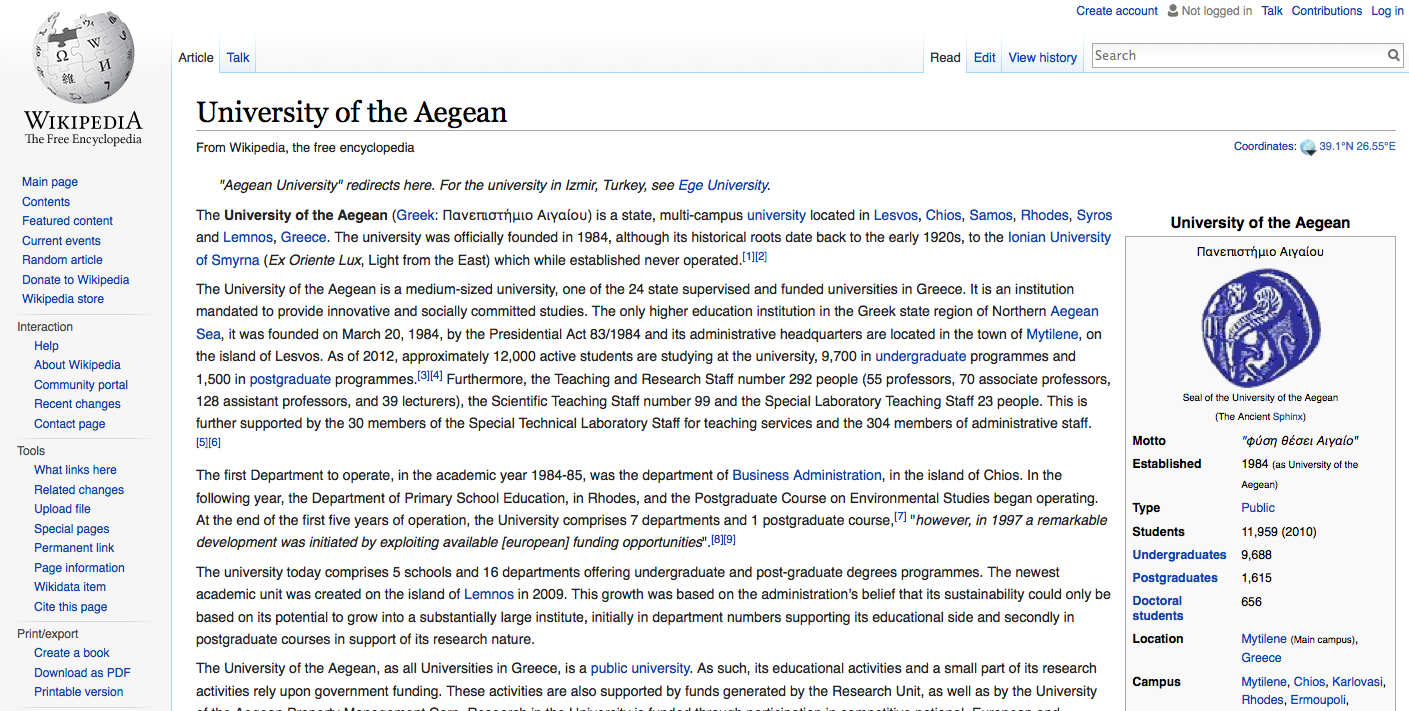Open About Wikipedia link

tap(77, 365)
